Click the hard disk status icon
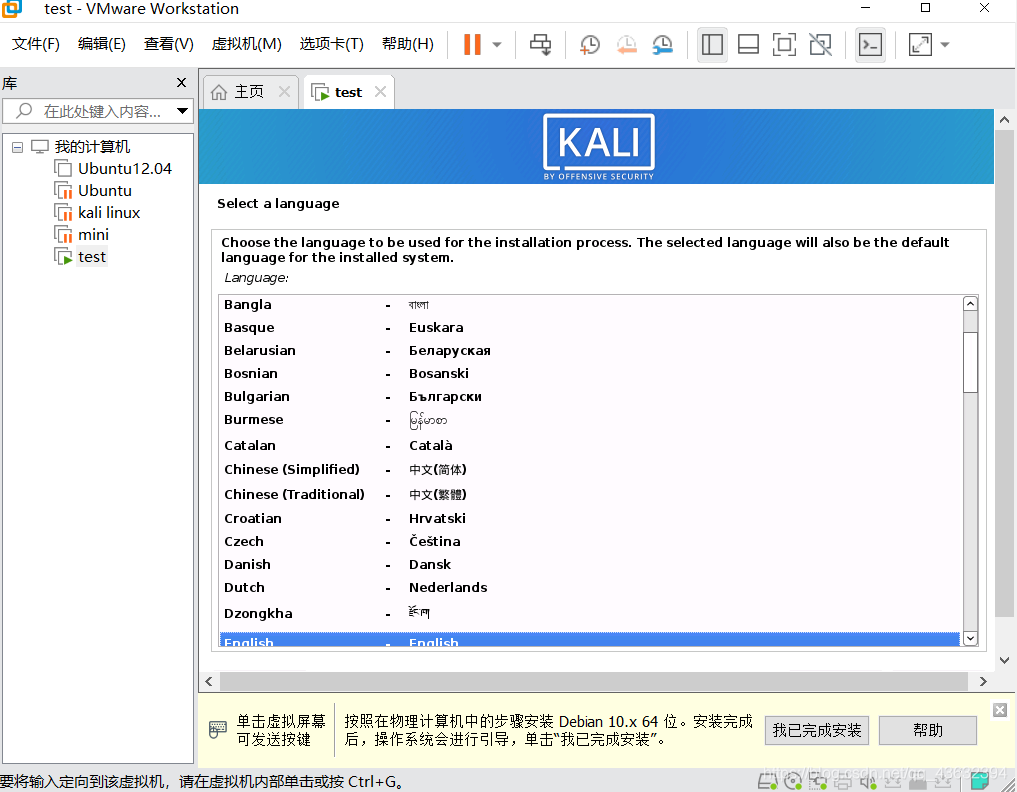The image size is (1017, 792). 768,780
